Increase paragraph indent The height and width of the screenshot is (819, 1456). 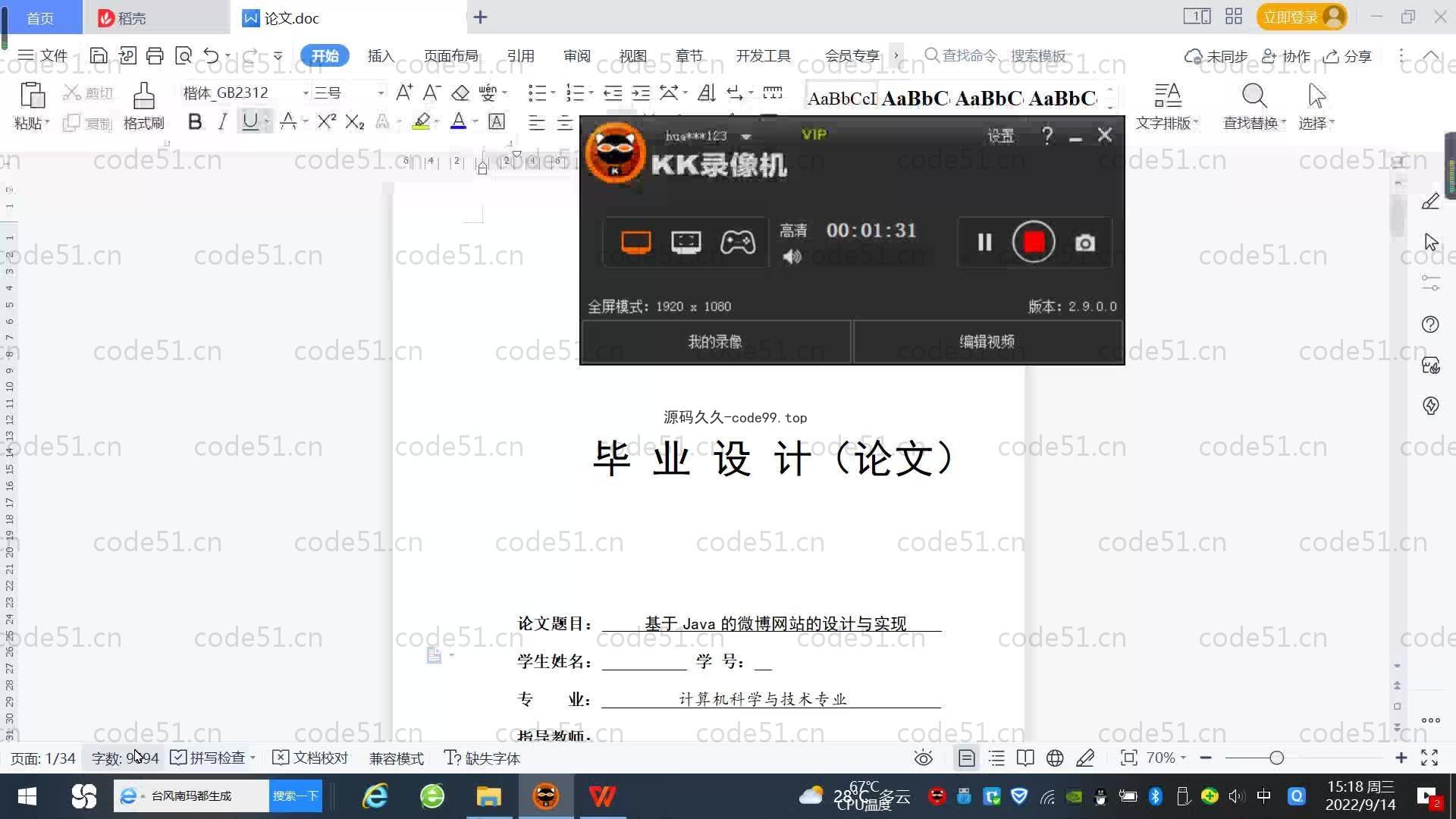(x=641, y=93)
